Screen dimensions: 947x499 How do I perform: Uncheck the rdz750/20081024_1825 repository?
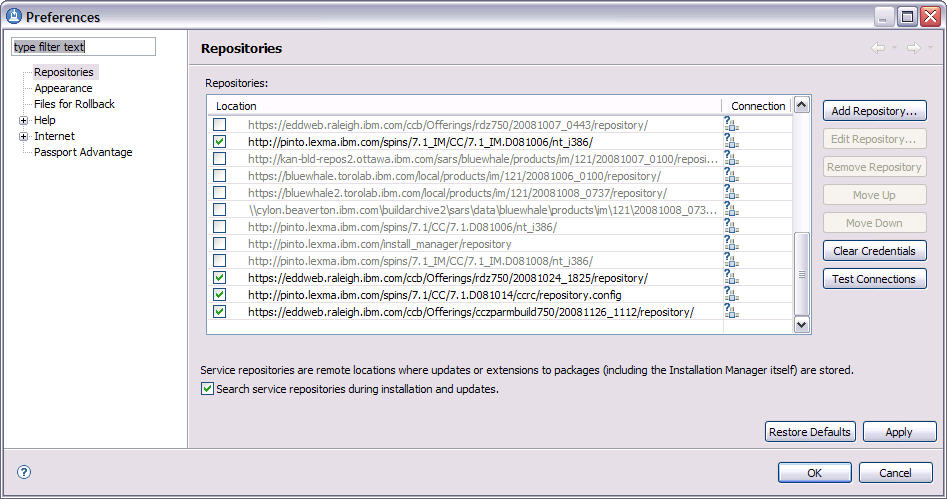[x=220, y=277]
